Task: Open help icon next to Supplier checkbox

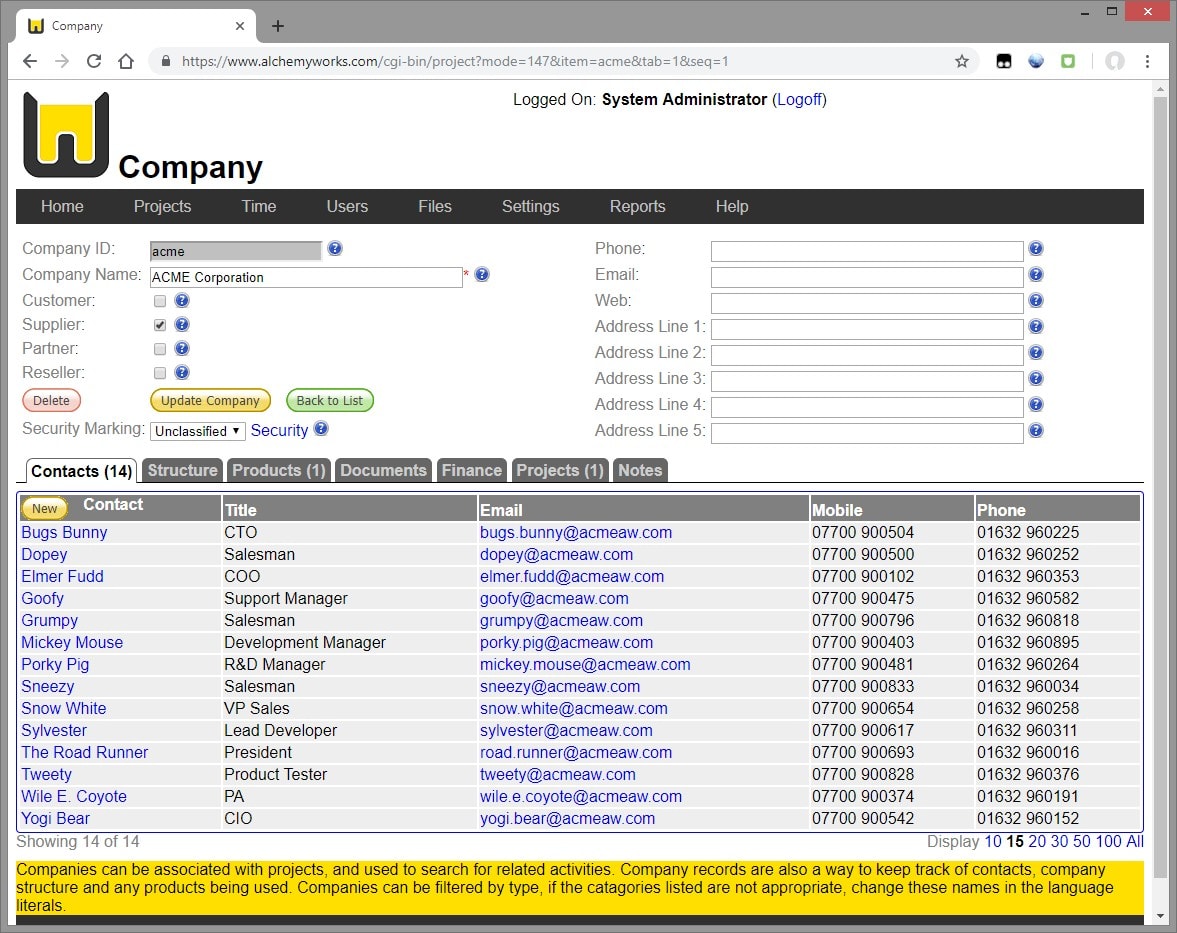Action: (x=182, y=324)
